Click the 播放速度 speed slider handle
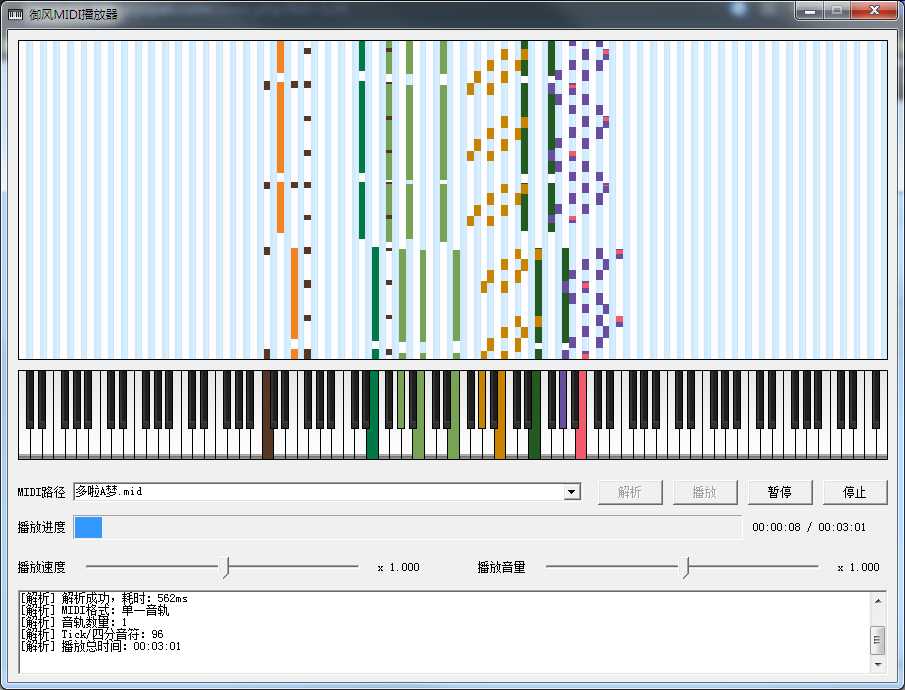Image resolution: width=905 pixels, height=690 pixels. pos(226,568)
